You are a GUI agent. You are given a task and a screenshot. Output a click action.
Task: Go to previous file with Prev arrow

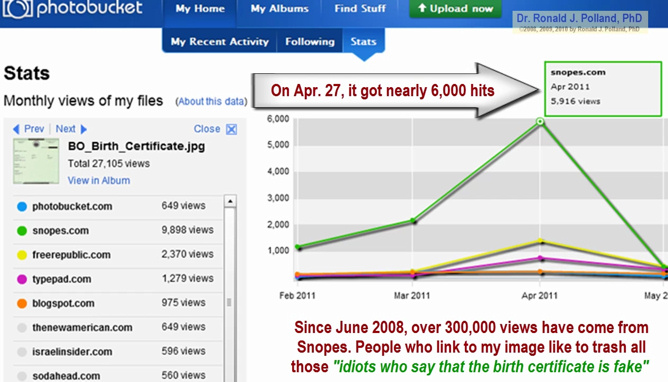coord(16,129)
